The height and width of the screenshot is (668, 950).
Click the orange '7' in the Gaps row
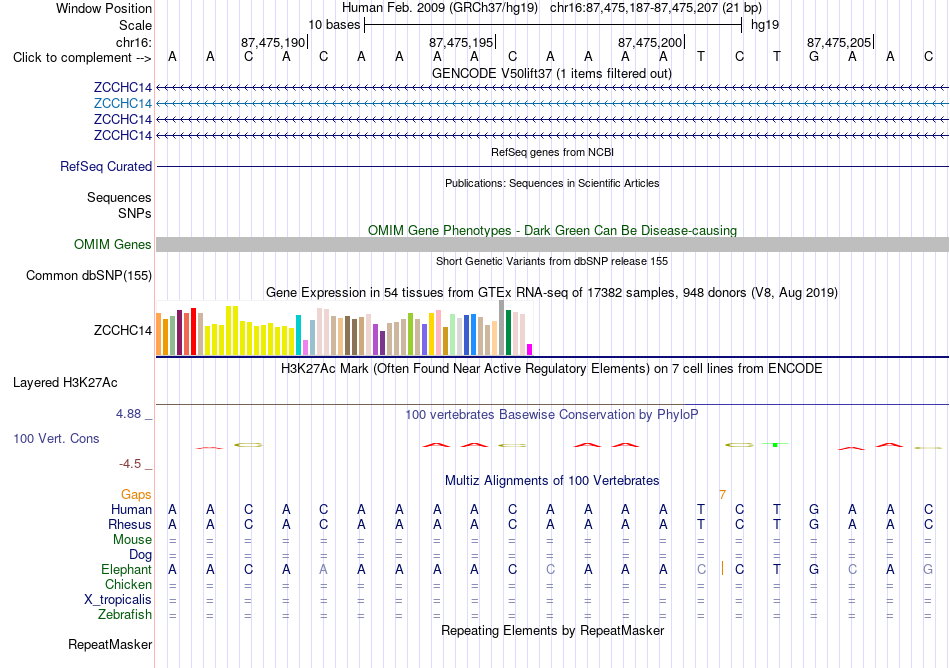click(722, 495)
